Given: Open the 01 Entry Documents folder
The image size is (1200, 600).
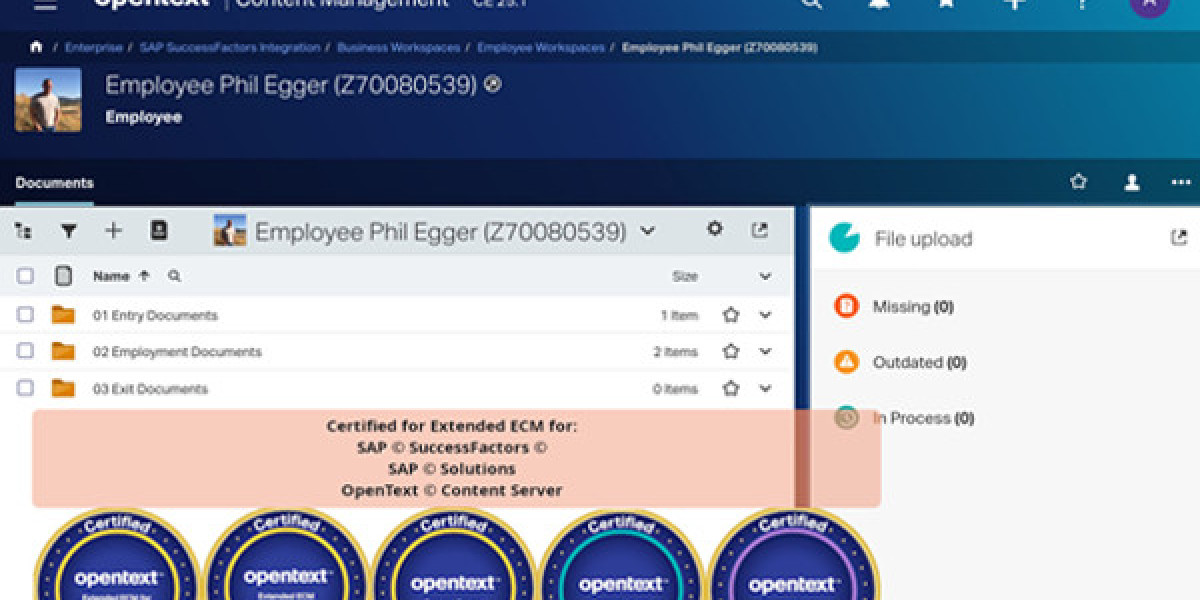Looking at the screenshot, I should [155, 315].
